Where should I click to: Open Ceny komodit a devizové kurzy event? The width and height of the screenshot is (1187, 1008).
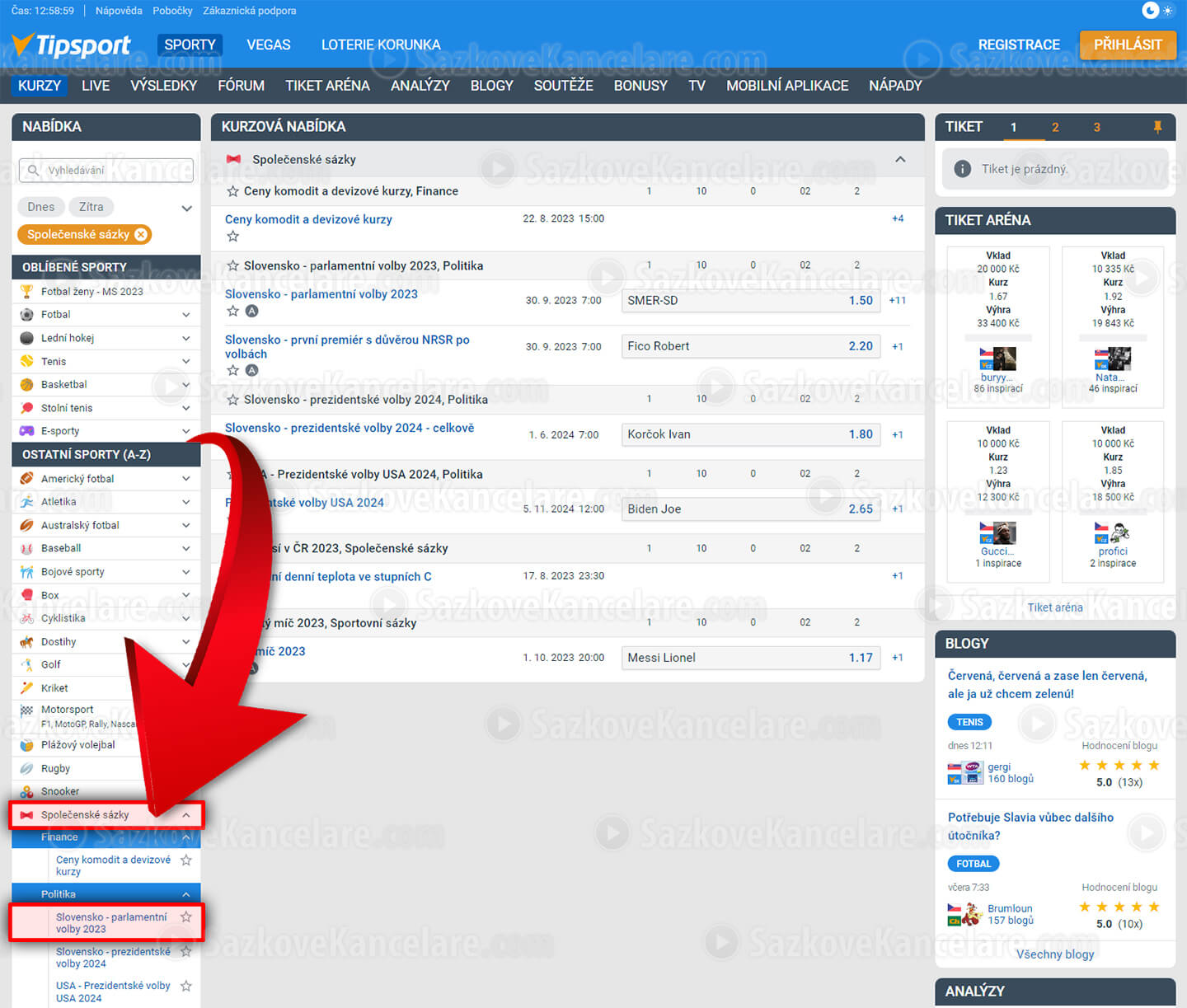pos(308,219)
